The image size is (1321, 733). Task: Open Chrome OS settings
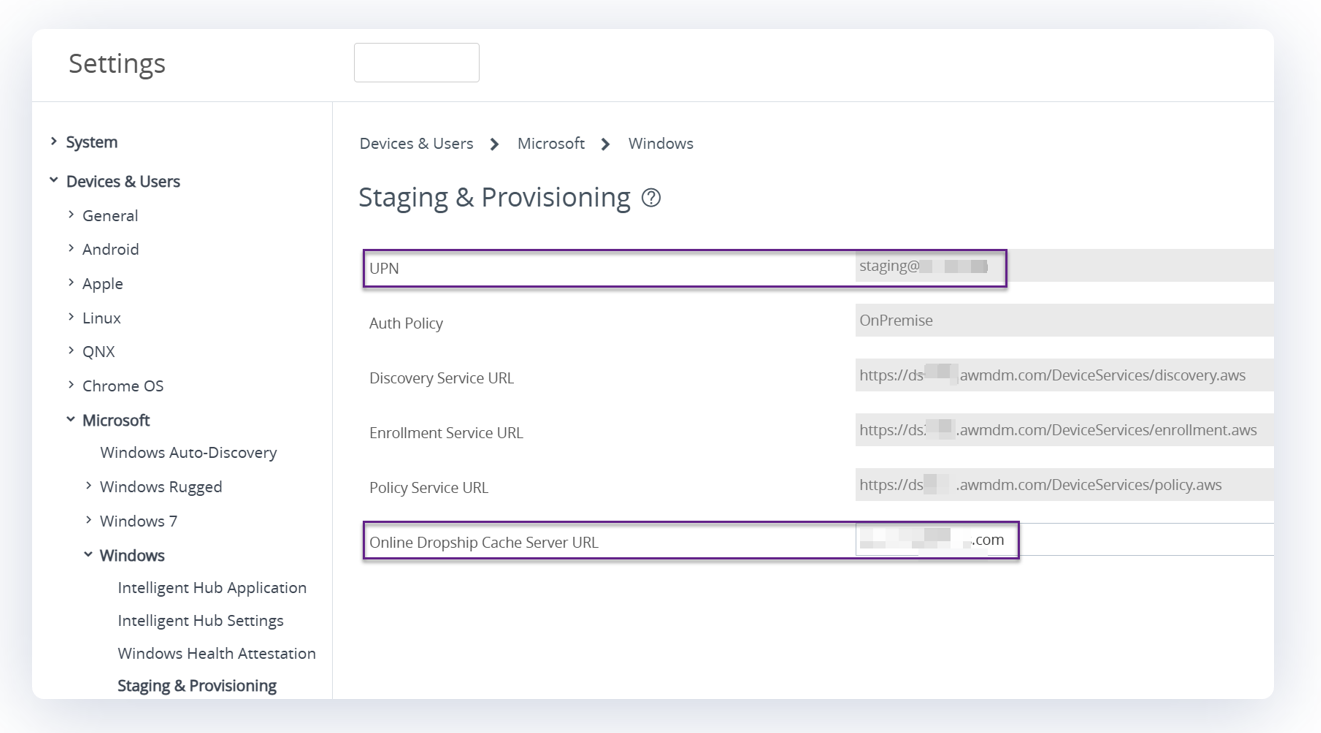coord(122,386)
